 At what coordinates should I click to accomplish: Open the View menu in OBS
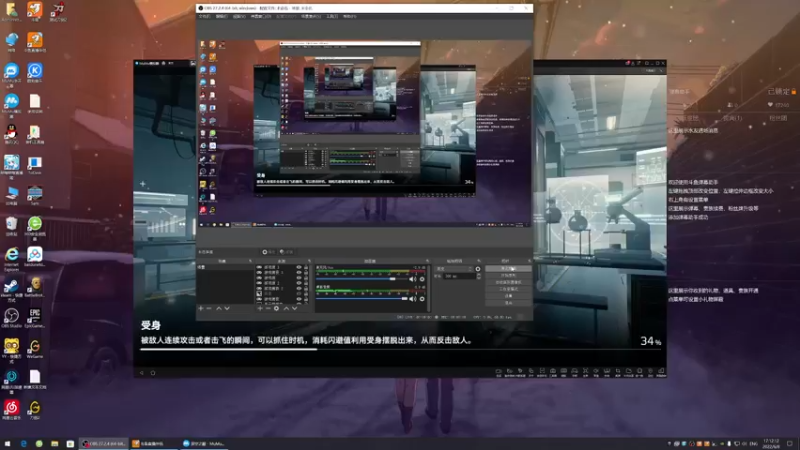(x=239, y=16)
